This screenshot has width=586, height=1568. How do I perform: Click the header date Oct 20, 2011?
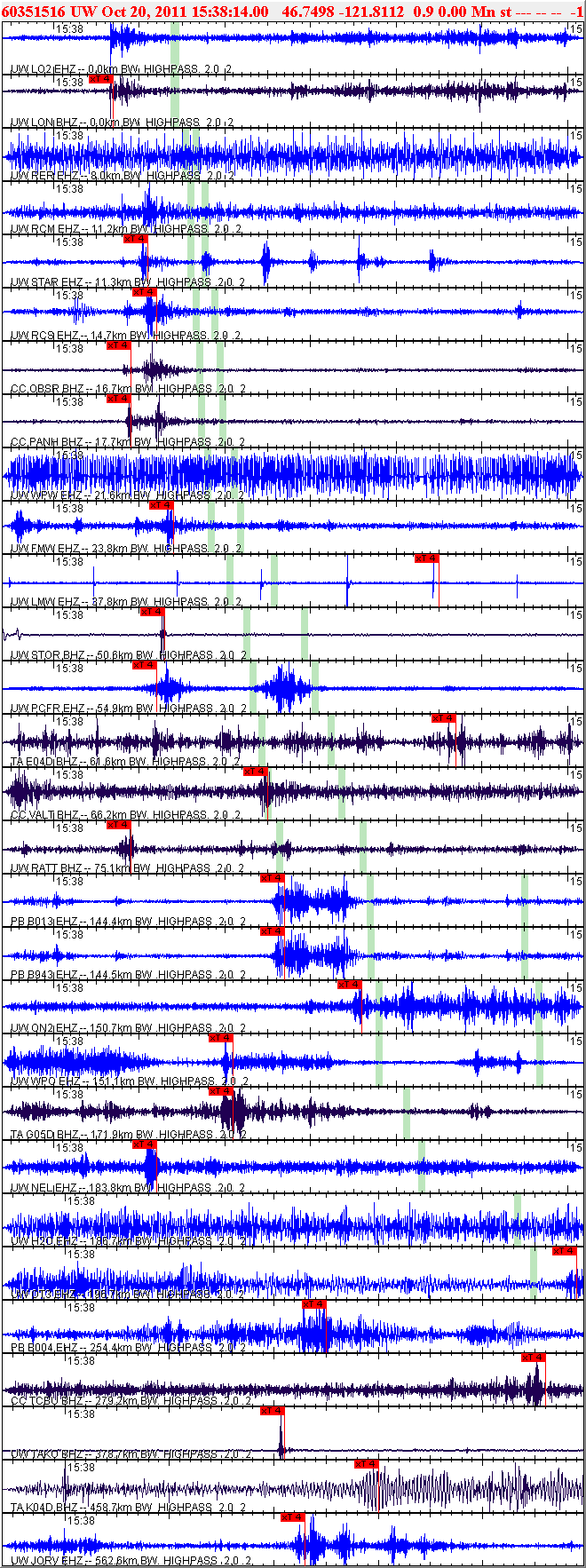pos(143,11)
